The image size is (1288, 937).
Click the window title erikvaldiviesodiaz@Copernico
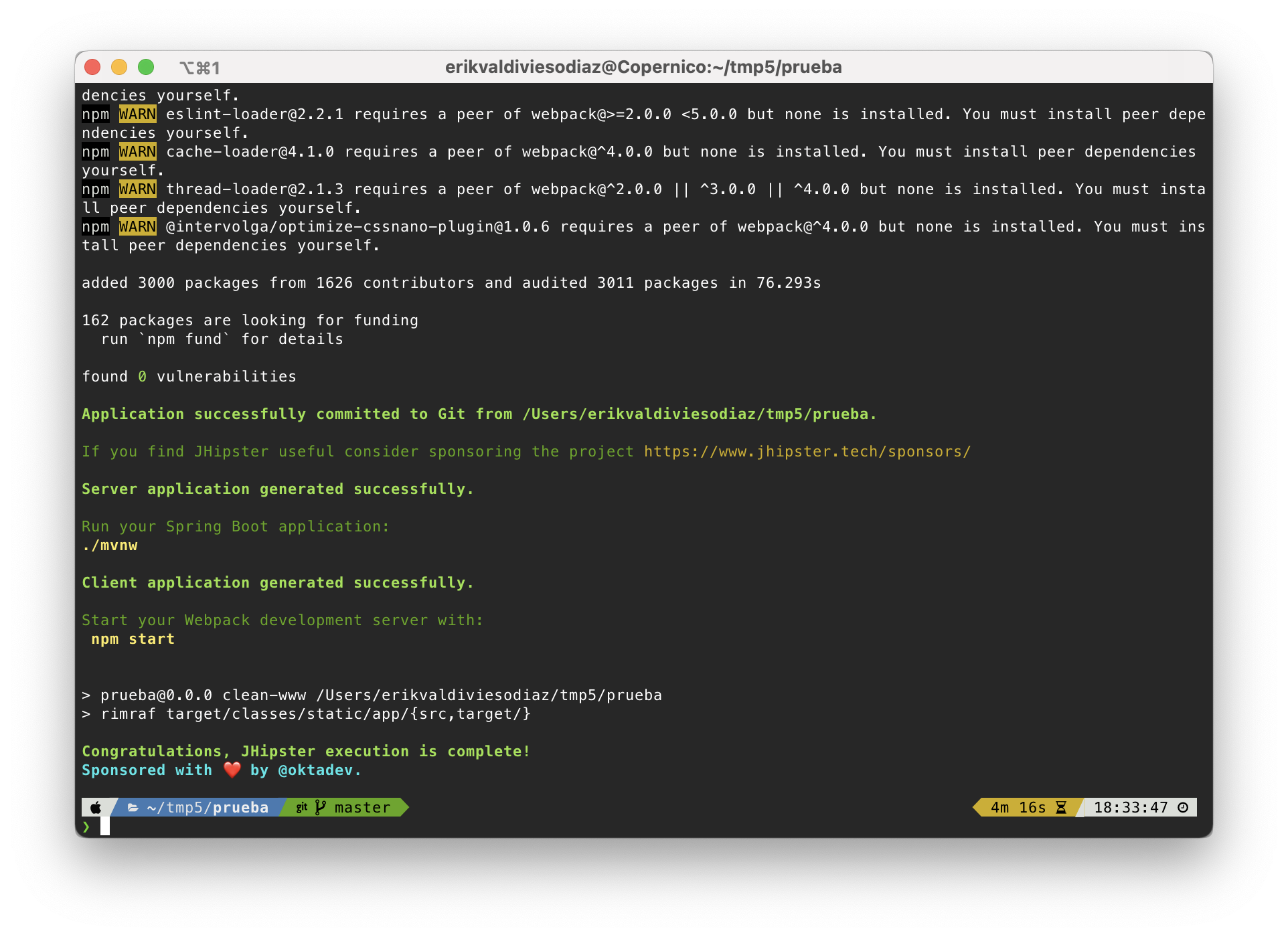[x=643, y=67]
